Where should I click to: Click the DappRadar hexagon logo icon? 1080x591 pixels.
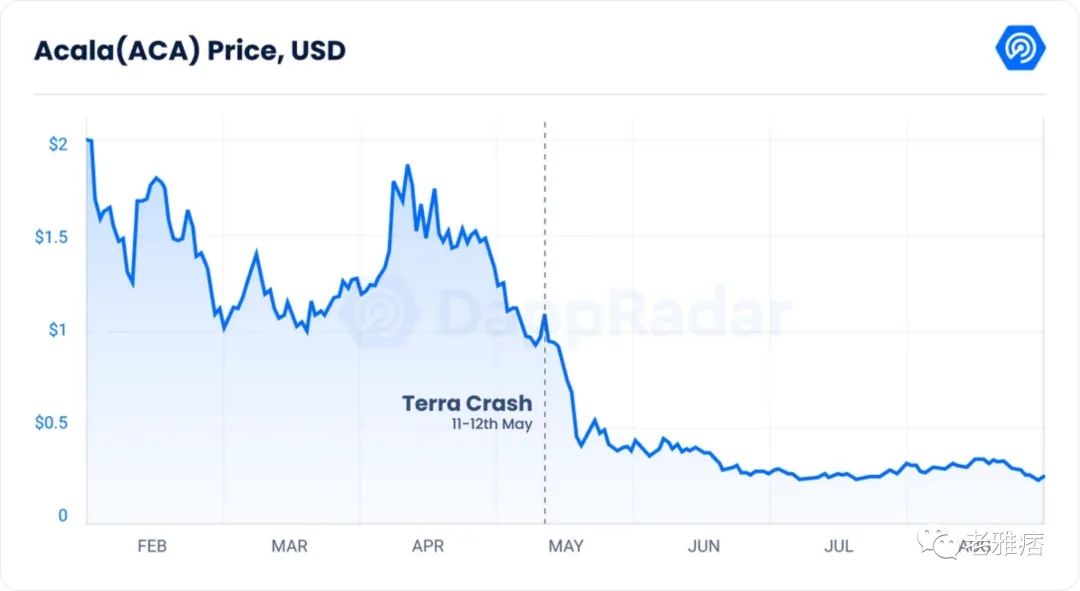[1020, 48]
